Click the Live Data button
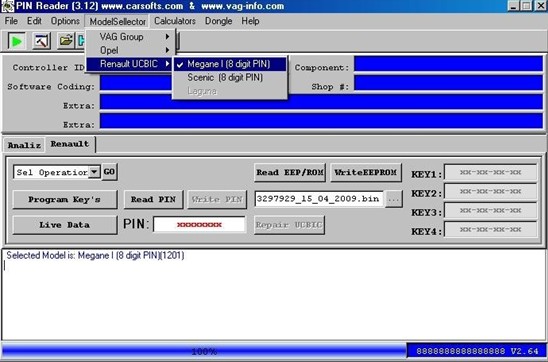Viewport: 548px width, 362px height. pos(65,225)
